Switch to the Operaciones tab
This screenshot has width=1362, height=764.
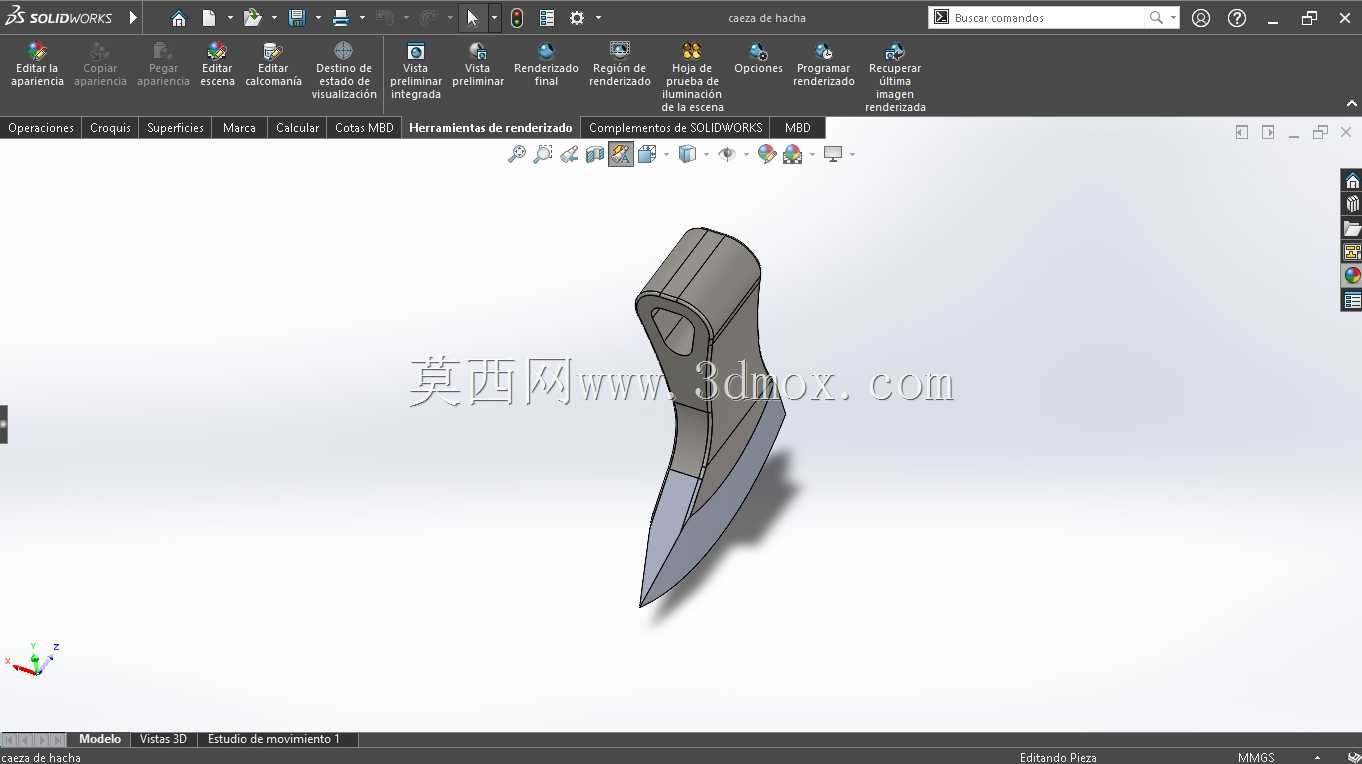[x=41, y=128]
